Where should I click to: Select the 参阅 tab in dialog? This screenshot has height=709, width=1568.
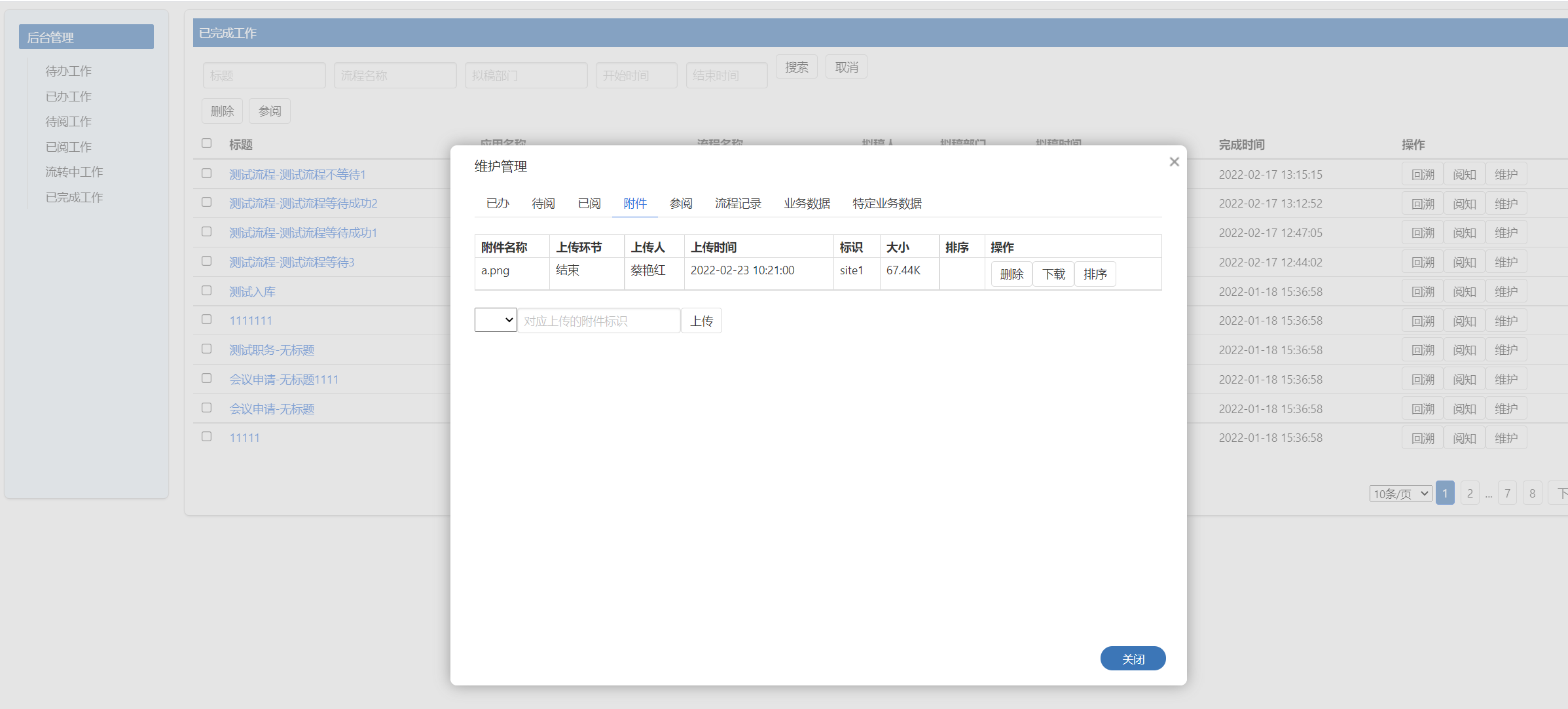coord(681,204)
